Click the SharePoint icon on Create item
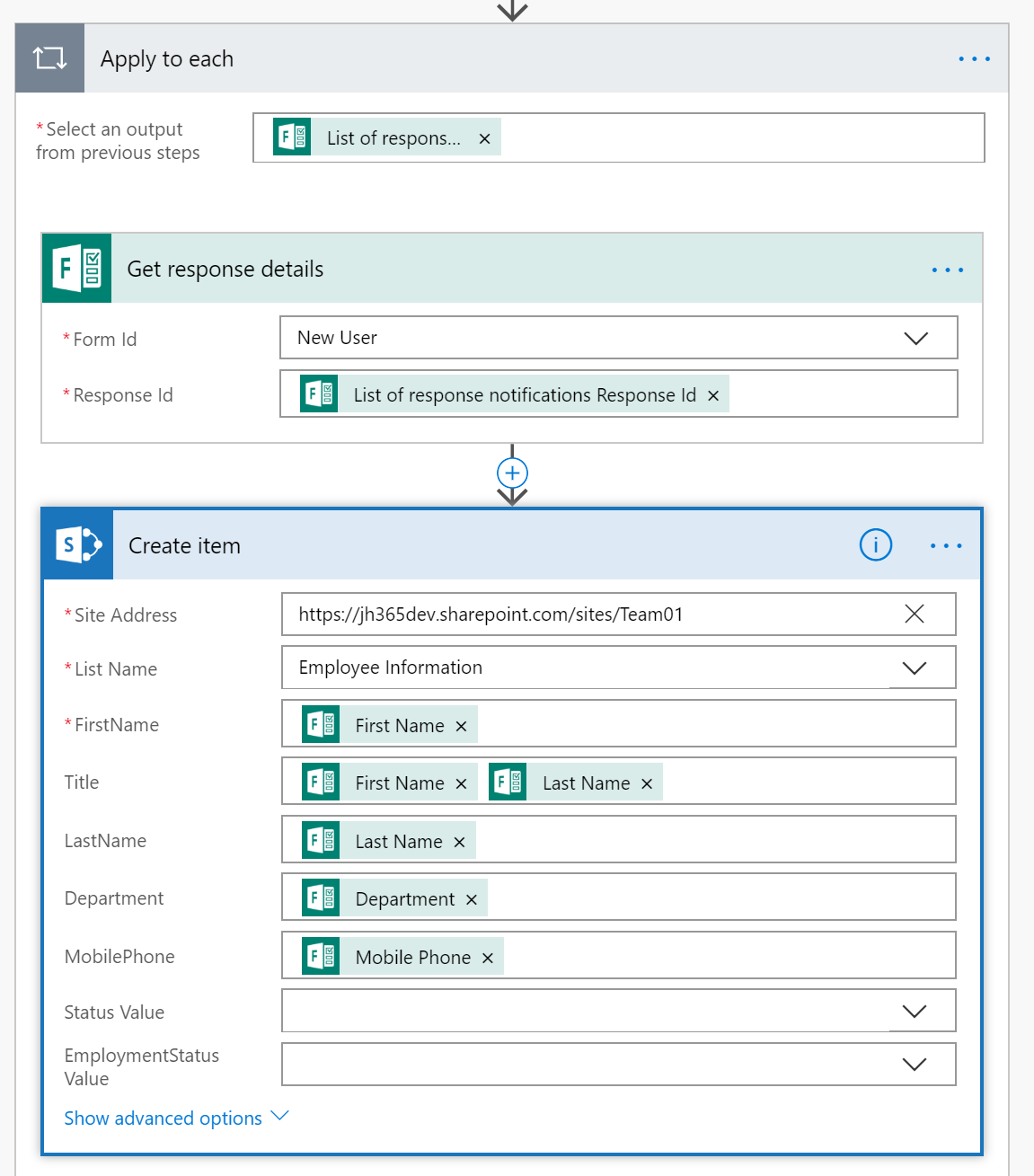 (78, 545)
